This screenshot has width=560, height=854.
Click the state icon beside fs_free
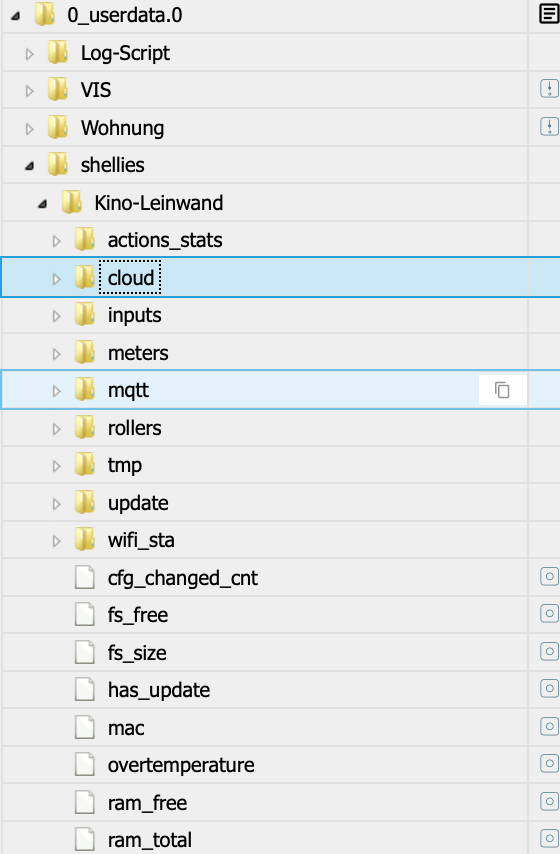(549, 614)
